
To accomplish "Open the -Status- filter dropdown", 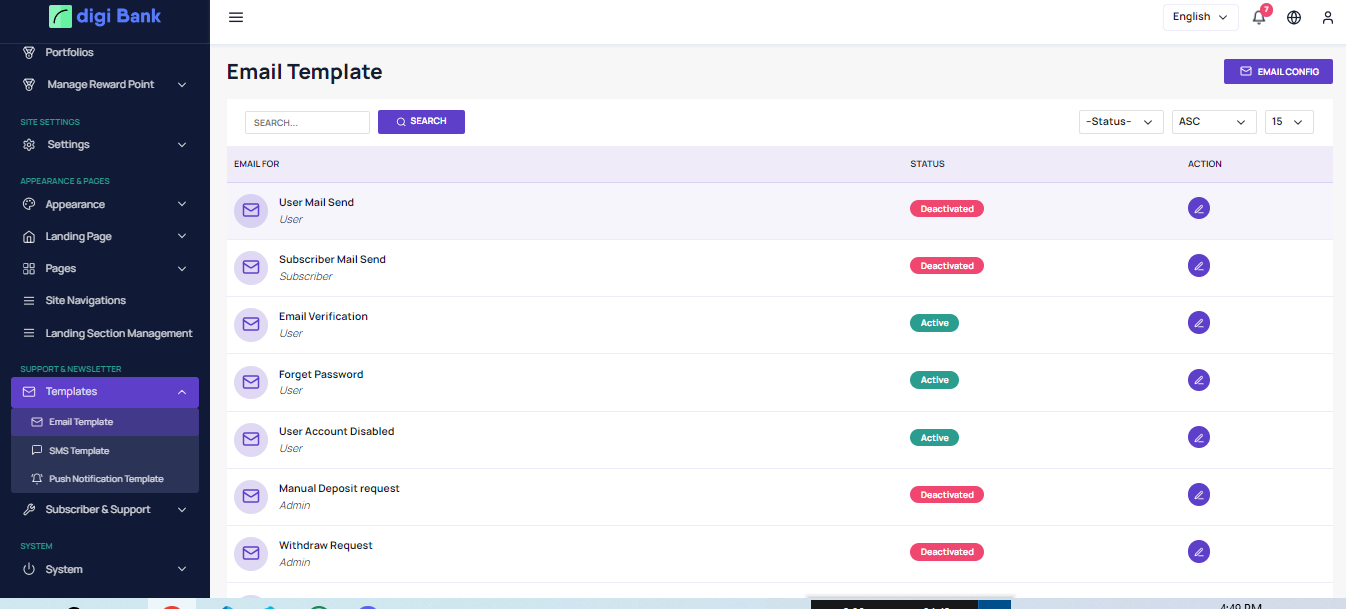I will (x=1121, y=122).
